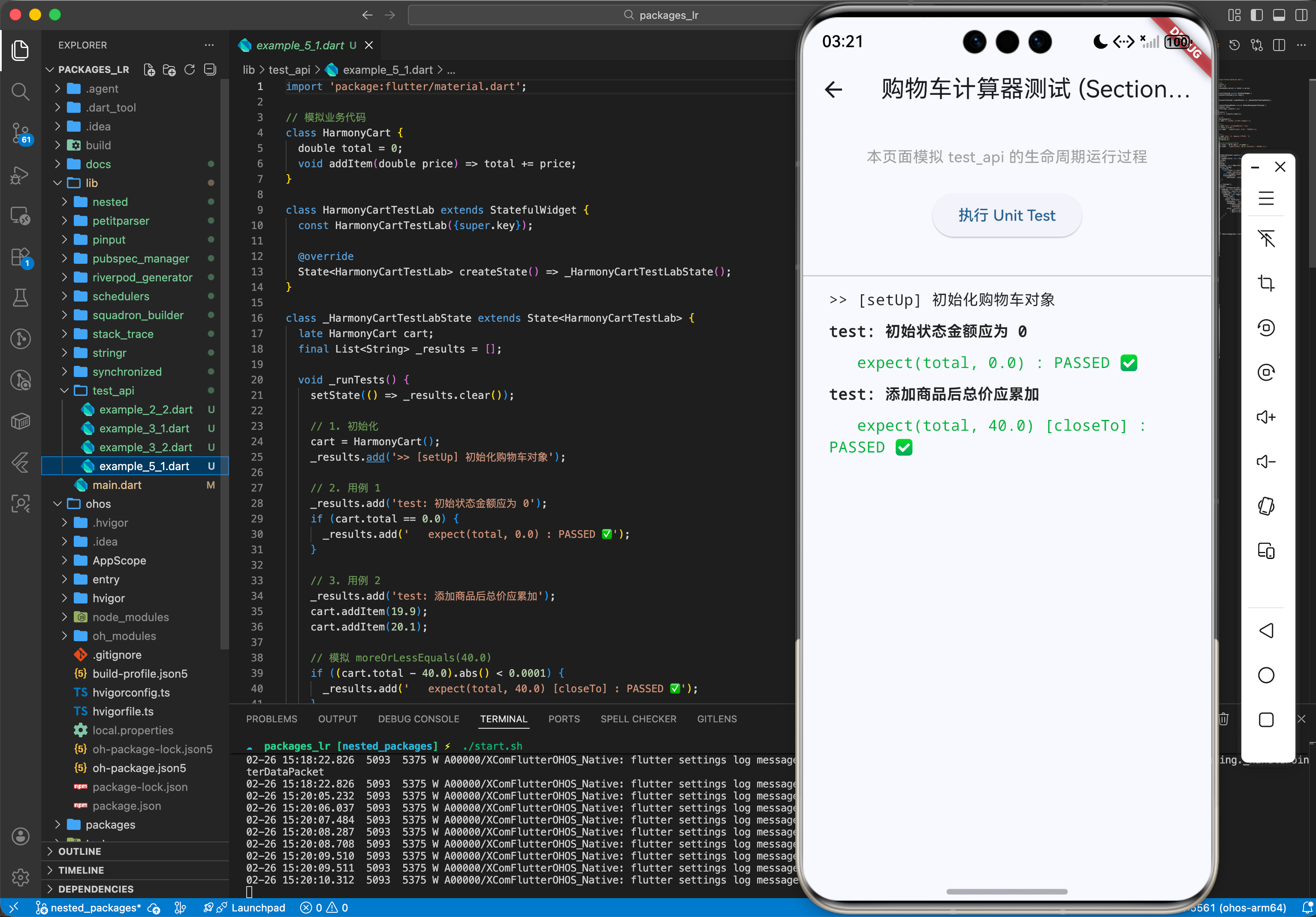Toggle bottom panel layout icon
1316x917 pixels.
pos(1279,15)
